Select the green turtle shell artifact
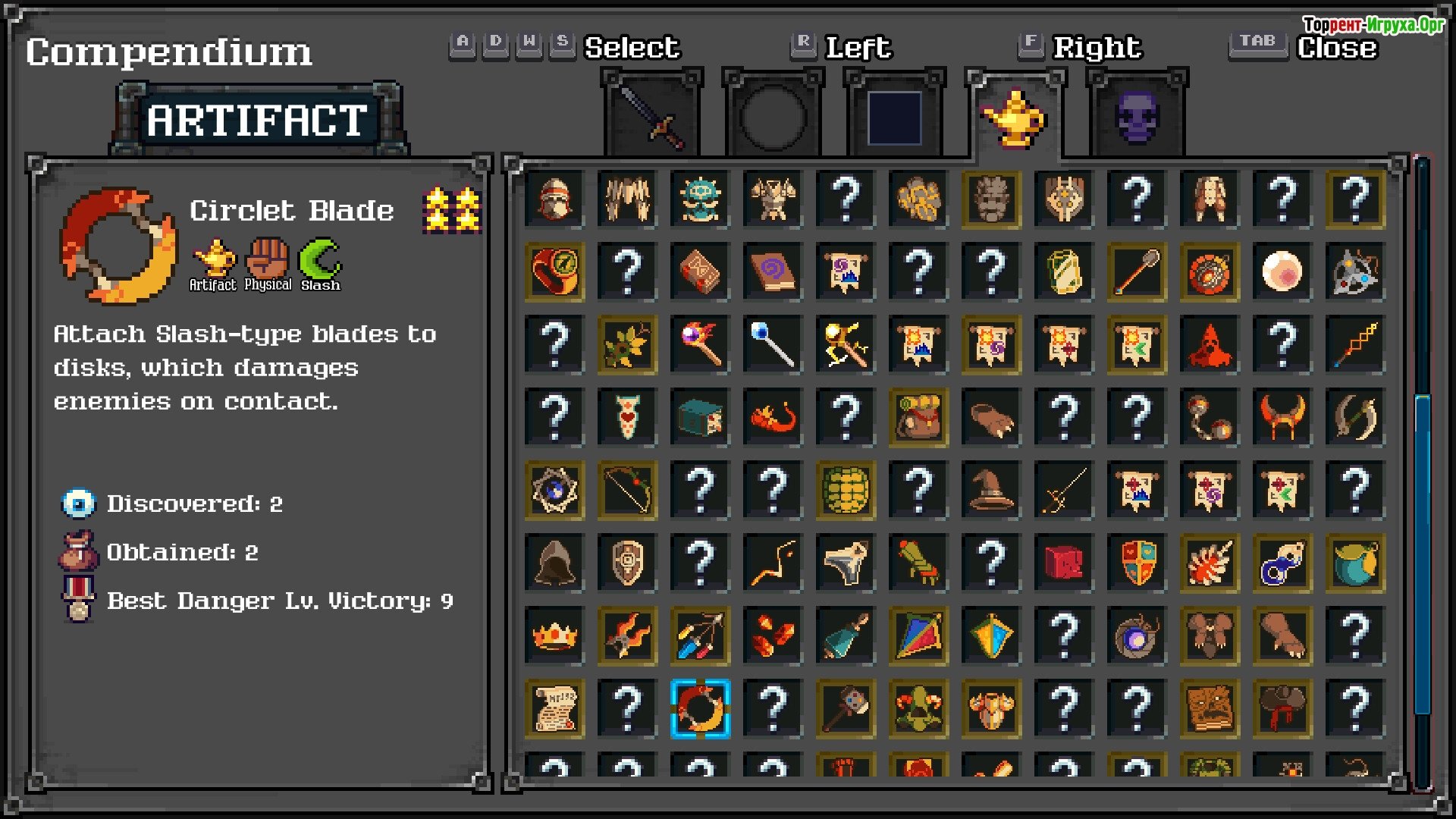The height and width of the screenshot is (819, 1456). (846, 490)
